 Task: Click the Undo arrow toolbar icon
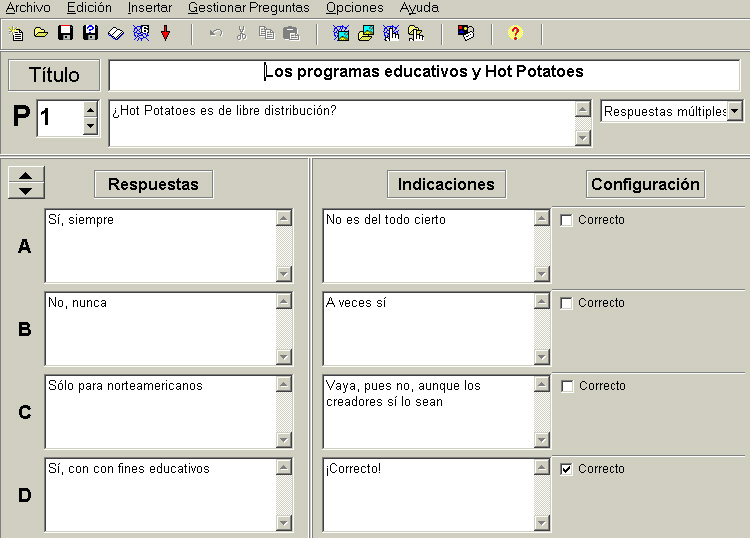(x=216, y=33)
